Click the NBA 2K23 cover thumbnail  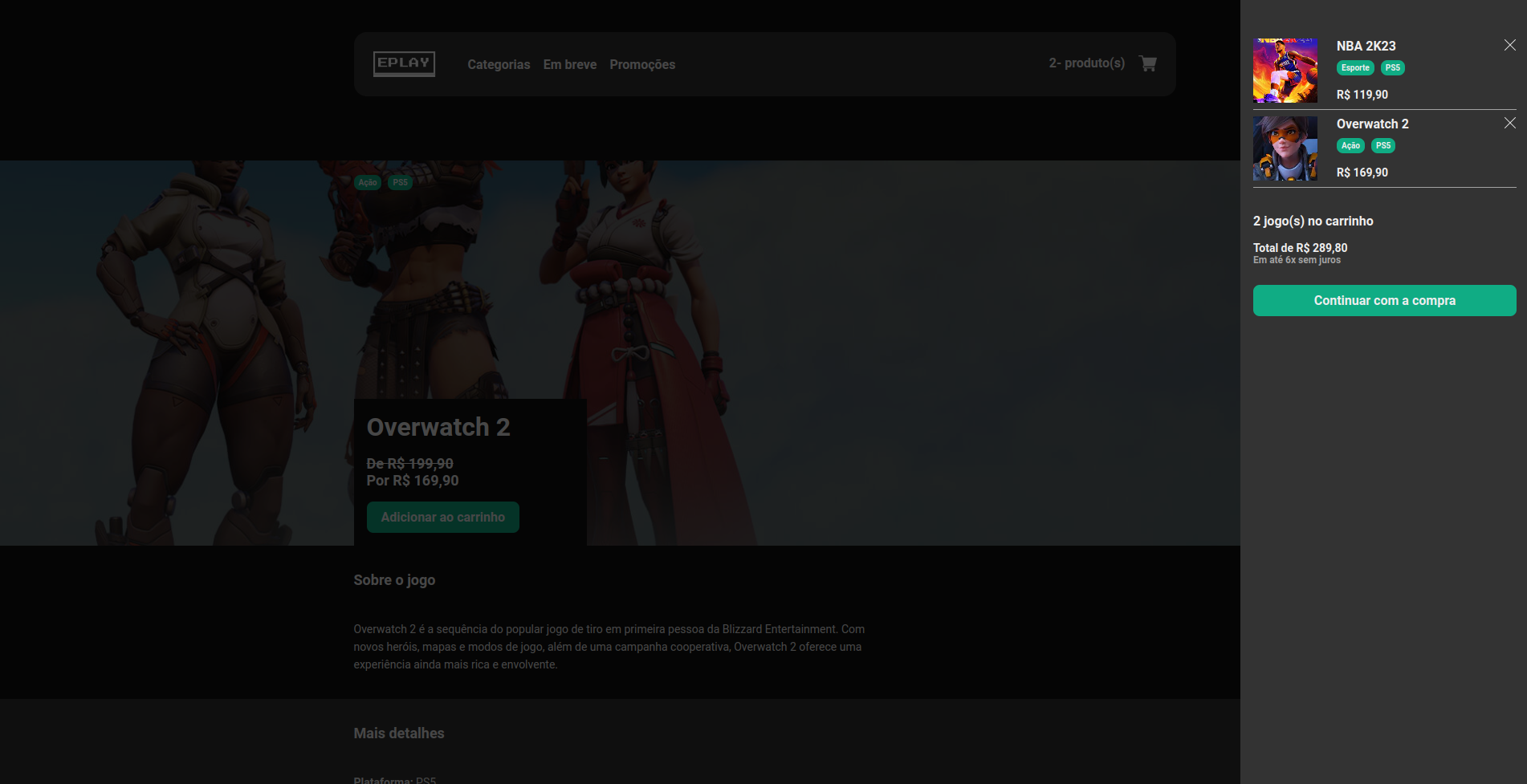click(1285, 71)
